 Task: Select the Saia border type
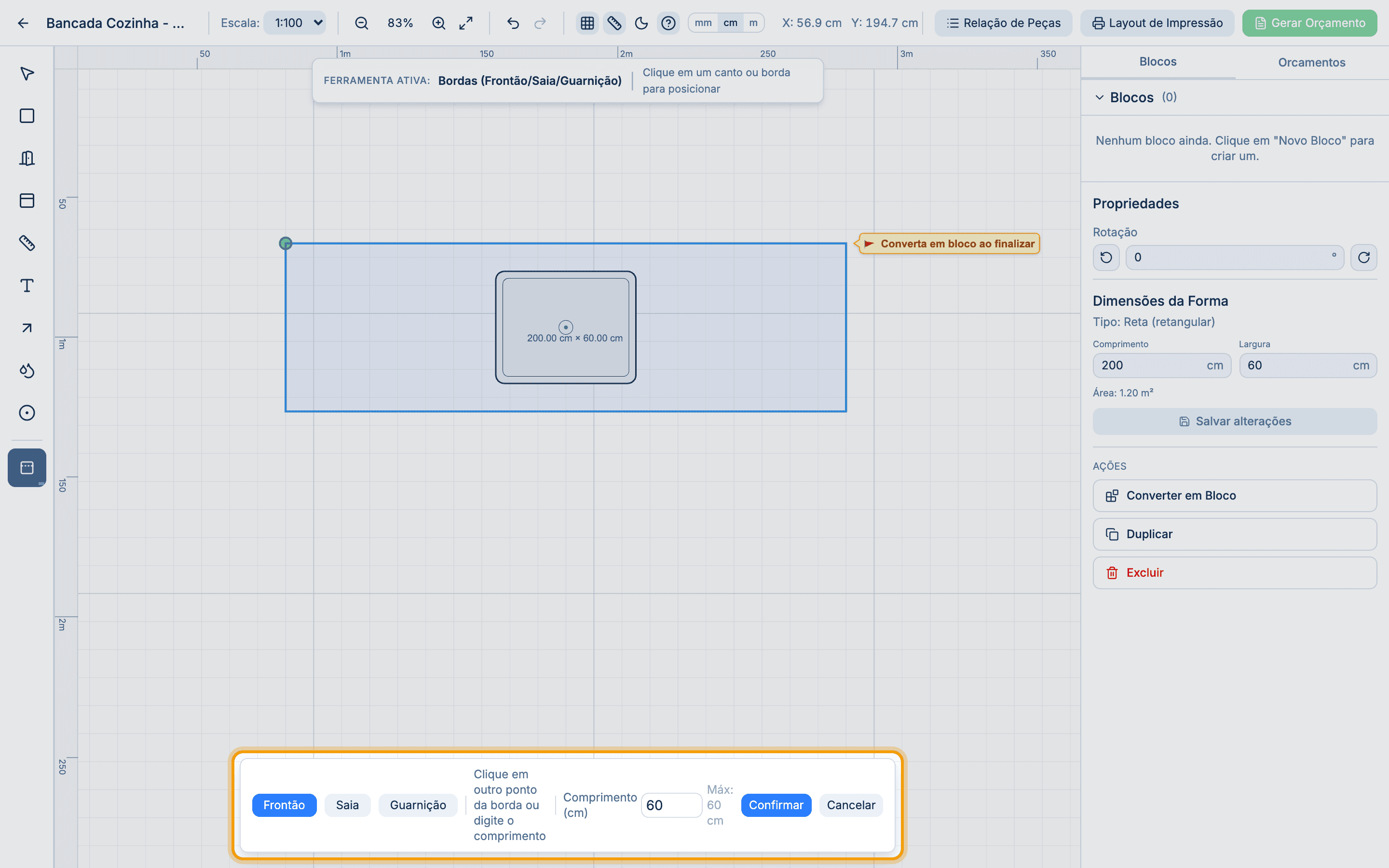click(347, 805)
